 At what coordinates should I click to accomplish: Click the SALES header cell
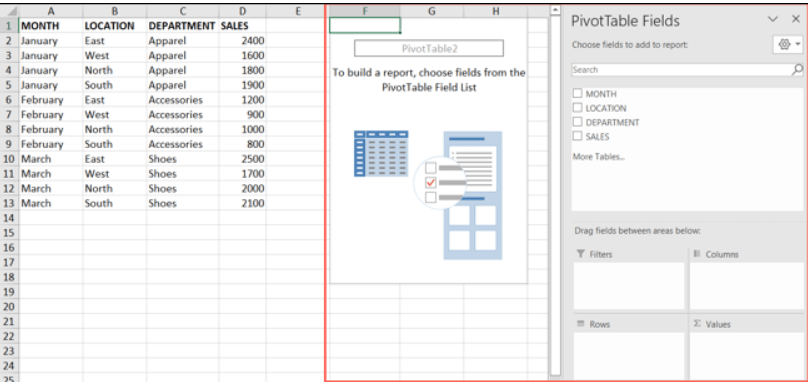pyautogui.click(x=243, y=26)
